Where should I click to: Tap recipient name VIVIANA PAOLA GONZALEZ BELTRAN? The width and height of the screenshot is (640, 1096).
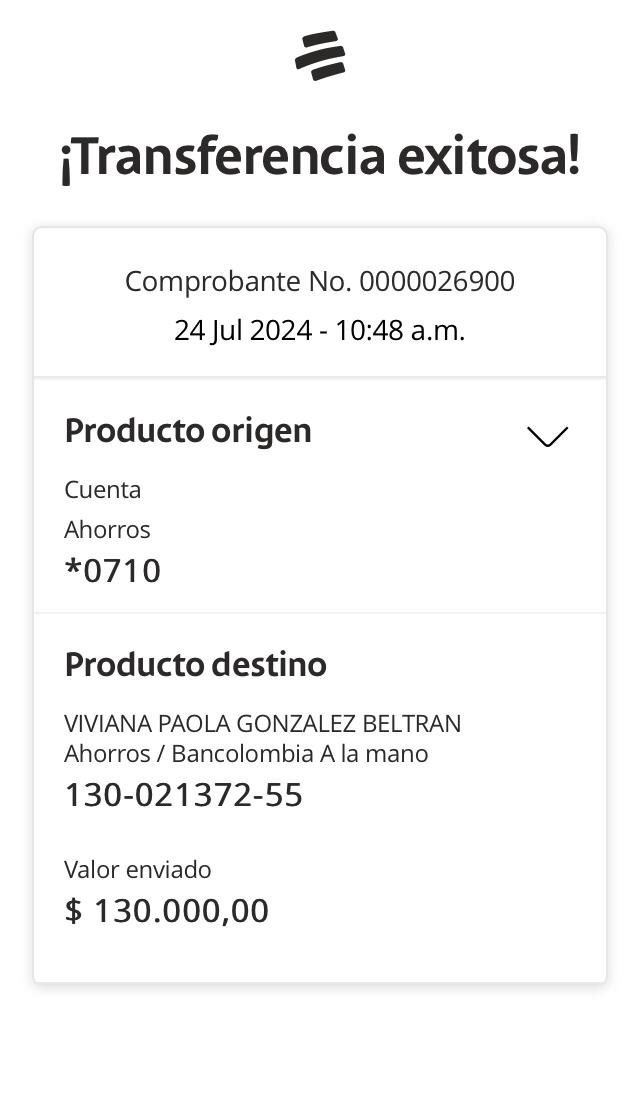262,723
